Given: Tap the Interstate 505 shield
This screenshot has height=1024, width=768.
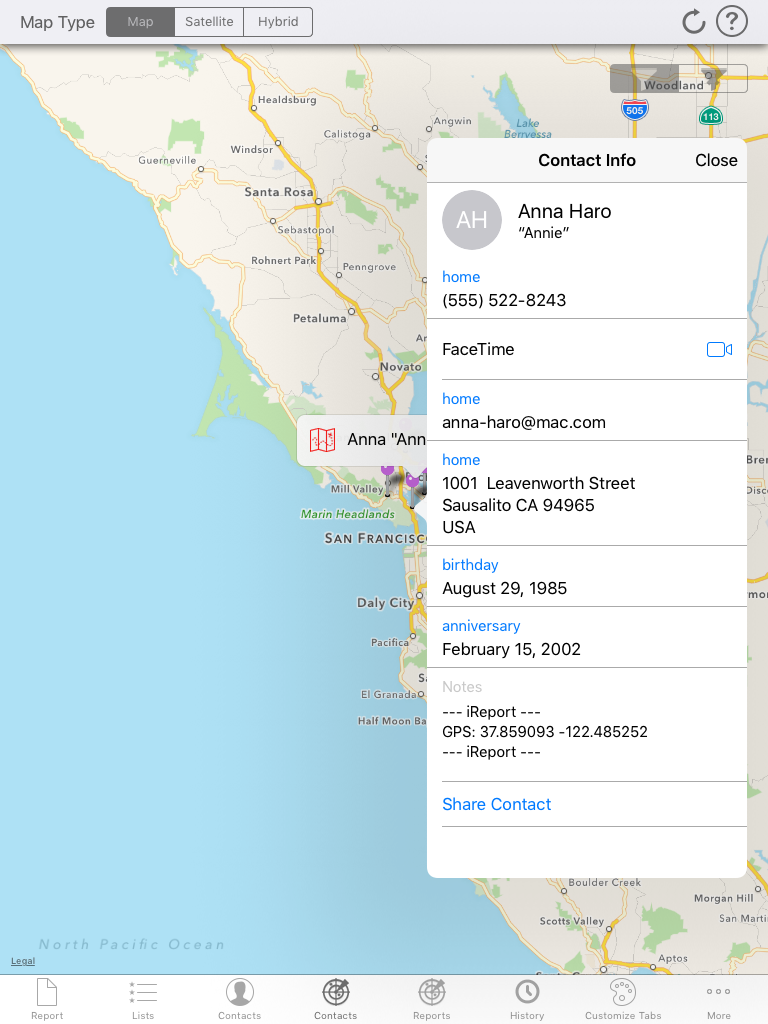Looking at the screenshot, I should (x=635, y=110).
